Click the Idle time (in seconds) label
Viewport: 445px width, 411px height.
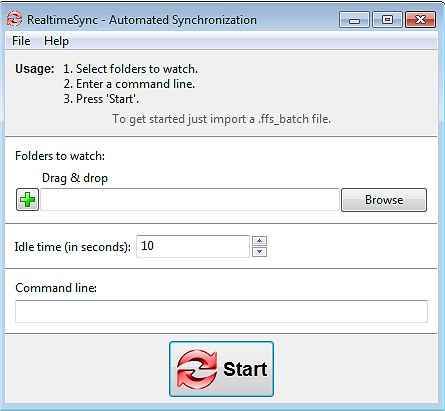(73, 247)
